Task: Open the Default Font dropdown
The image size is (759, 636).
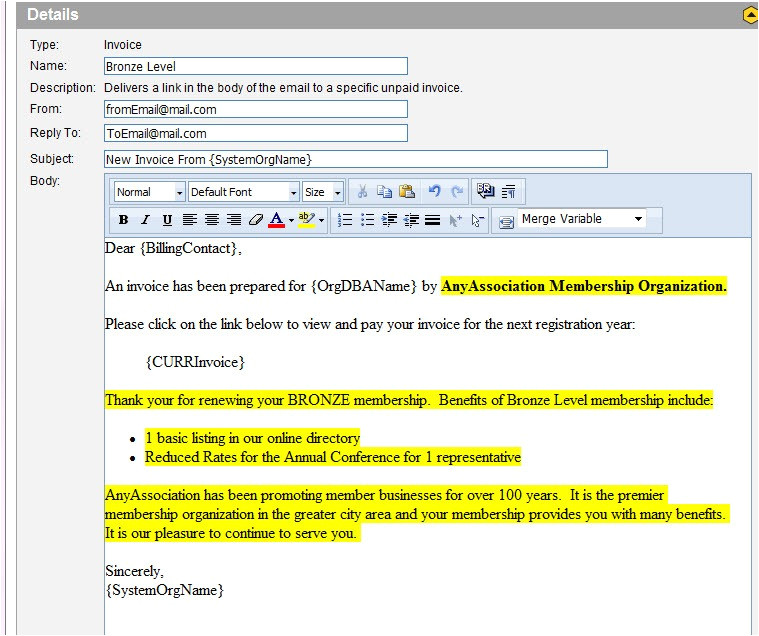Action: tap(244, 192)
